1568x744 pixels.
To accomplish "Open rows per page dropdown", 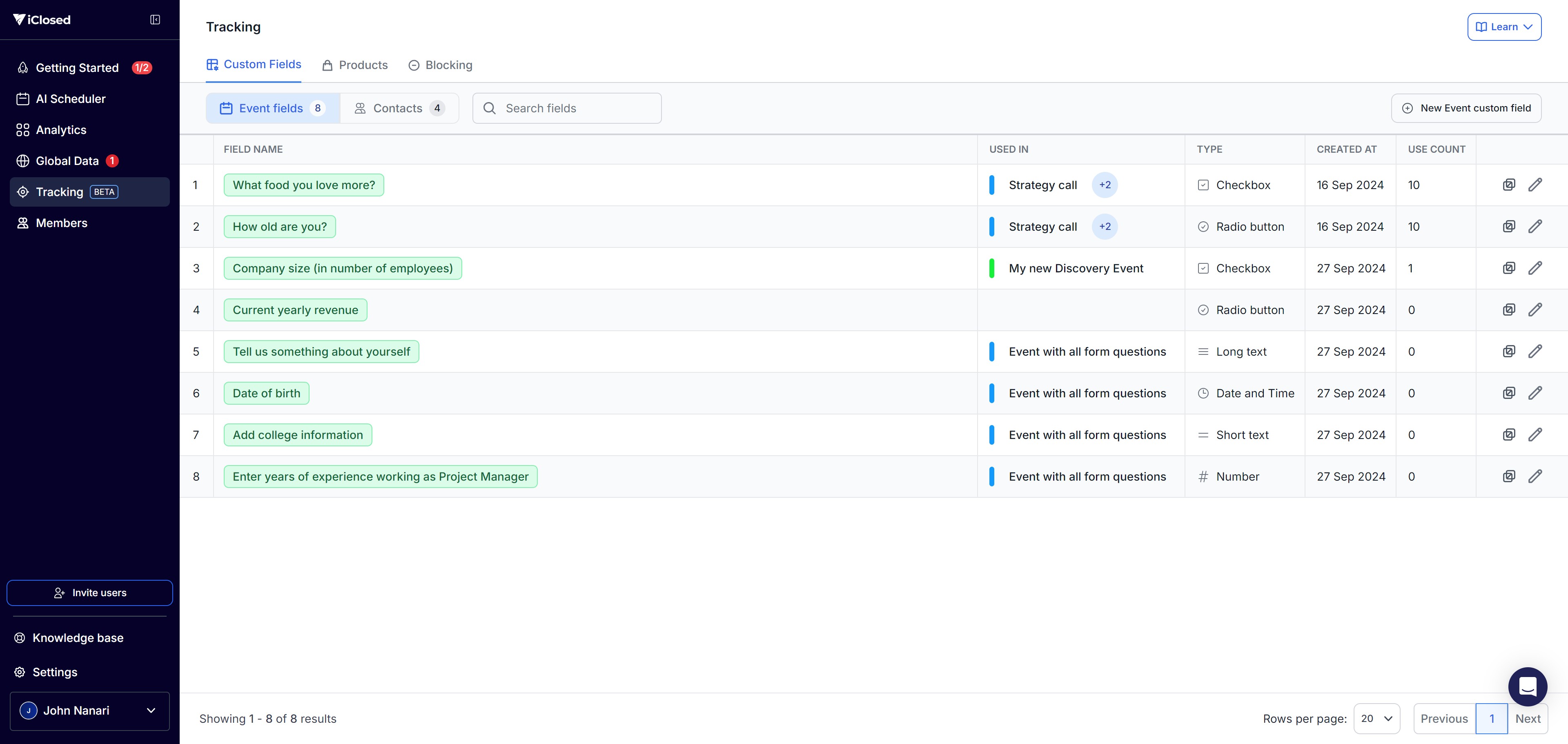I will pos(1376,718).
